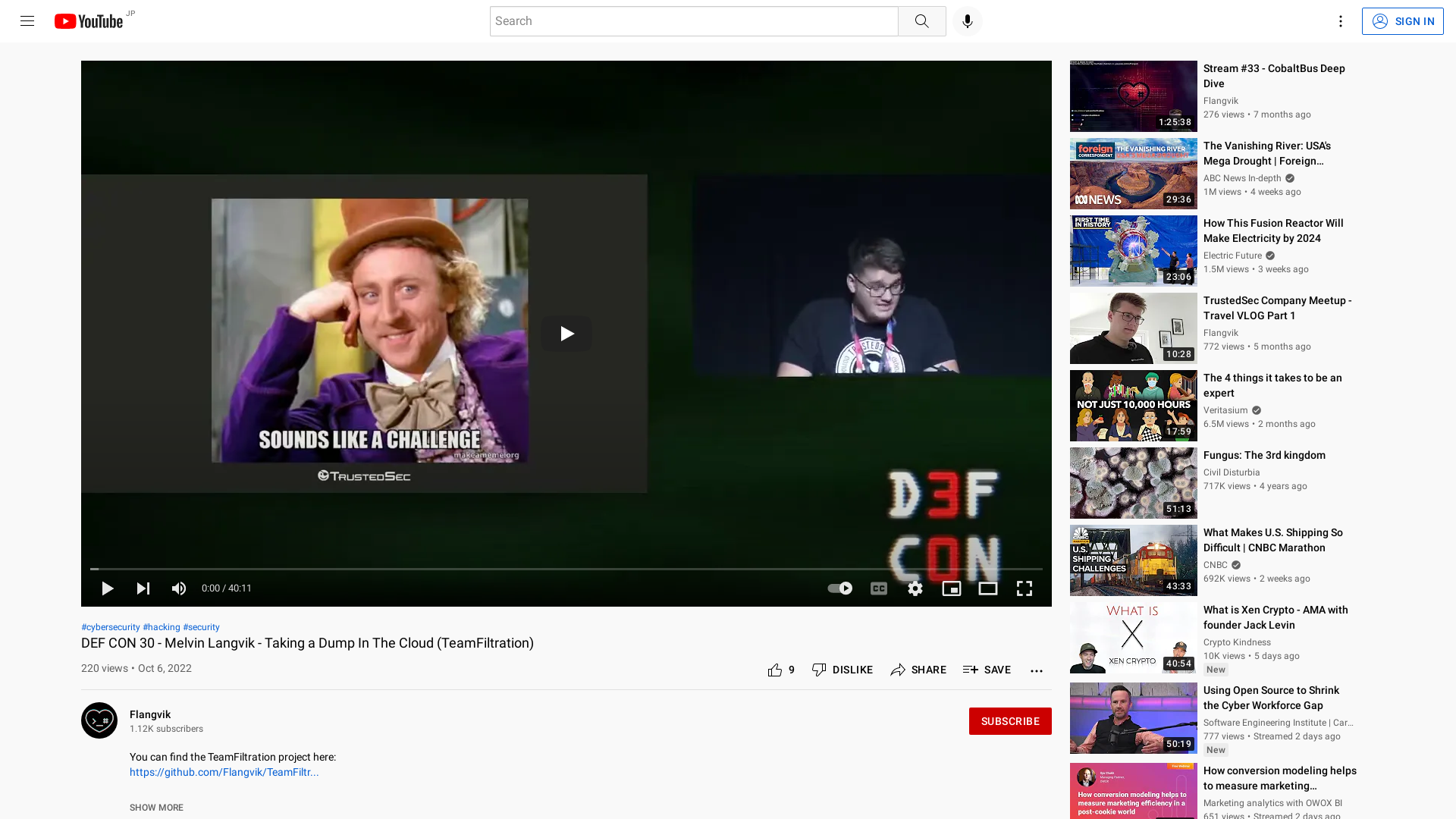The height and width of the screenshot is (819, 1456).
Task: Enter fullscreen mode
Action: pyautogui.click(x=1024, y=588)
